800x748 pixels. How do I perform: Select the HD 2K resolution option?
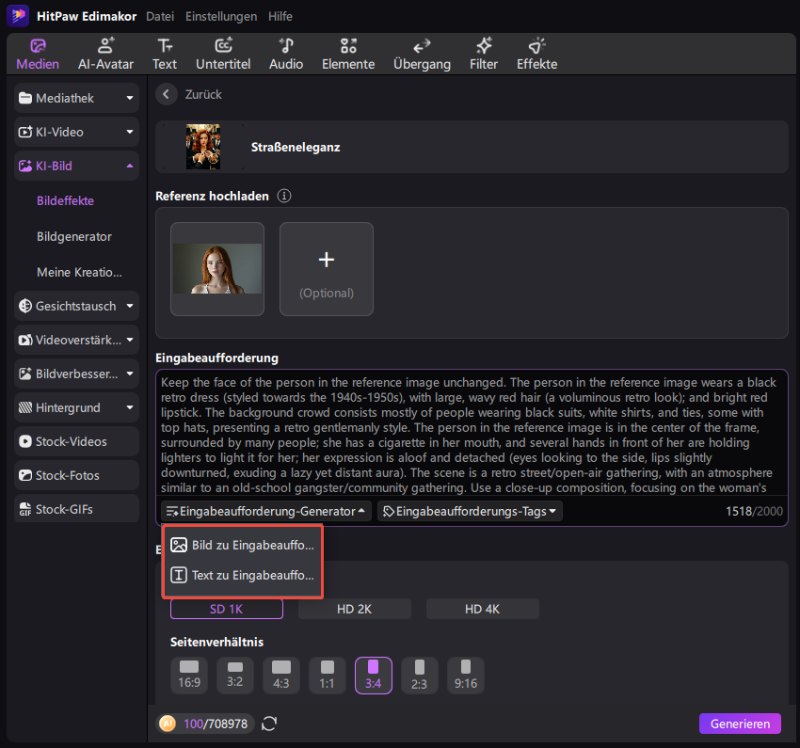(354, 608)
